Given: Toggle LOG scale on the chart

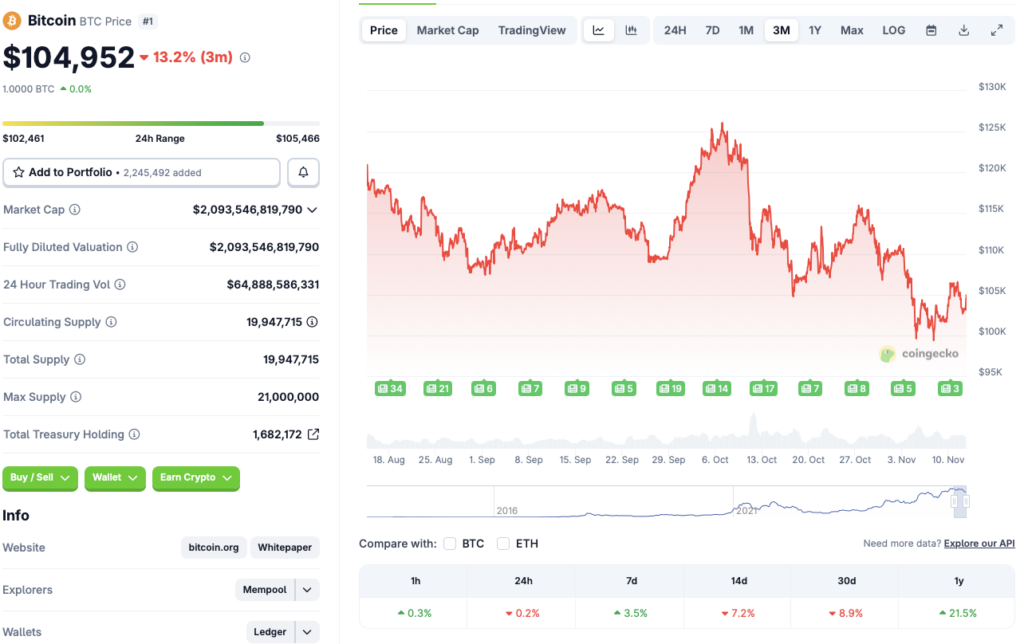Looking at the screenshot, I should 893,30.
